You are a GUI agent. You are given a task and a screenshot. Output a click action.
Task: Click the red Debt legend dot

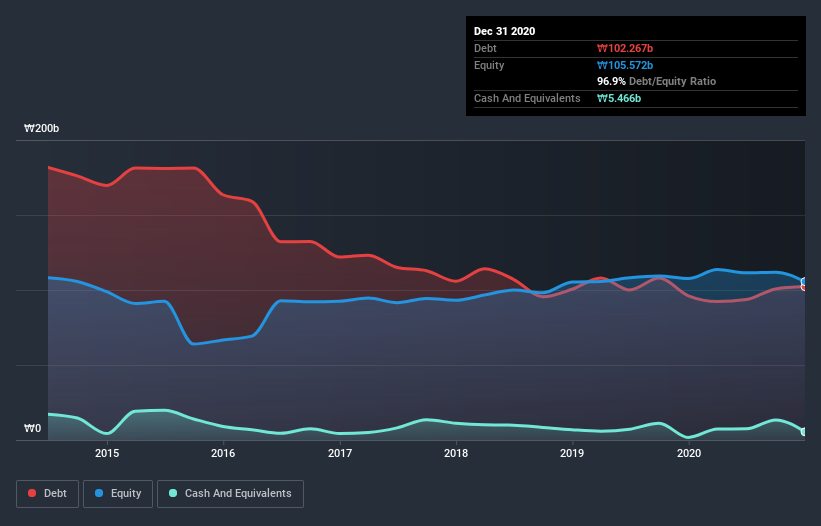click(x=32, y=493)
